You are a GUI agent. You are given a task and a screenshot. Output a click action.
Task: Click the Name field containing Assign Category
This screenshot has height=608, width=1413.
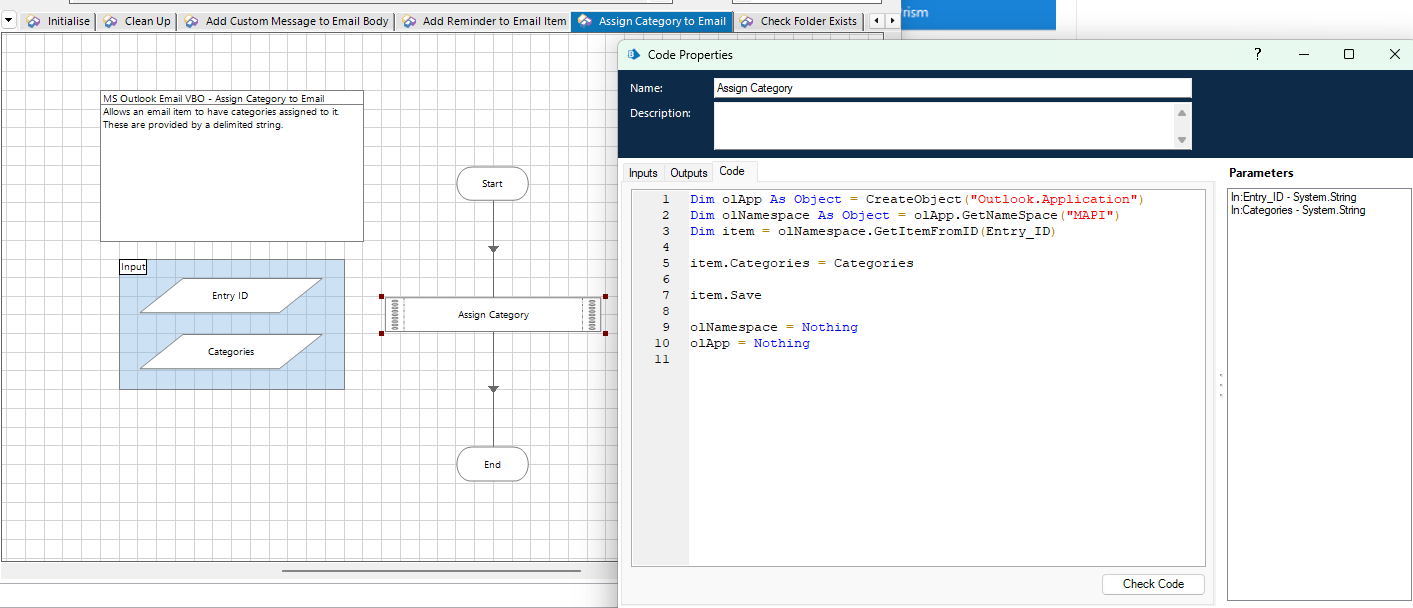[x=953, y=88]
